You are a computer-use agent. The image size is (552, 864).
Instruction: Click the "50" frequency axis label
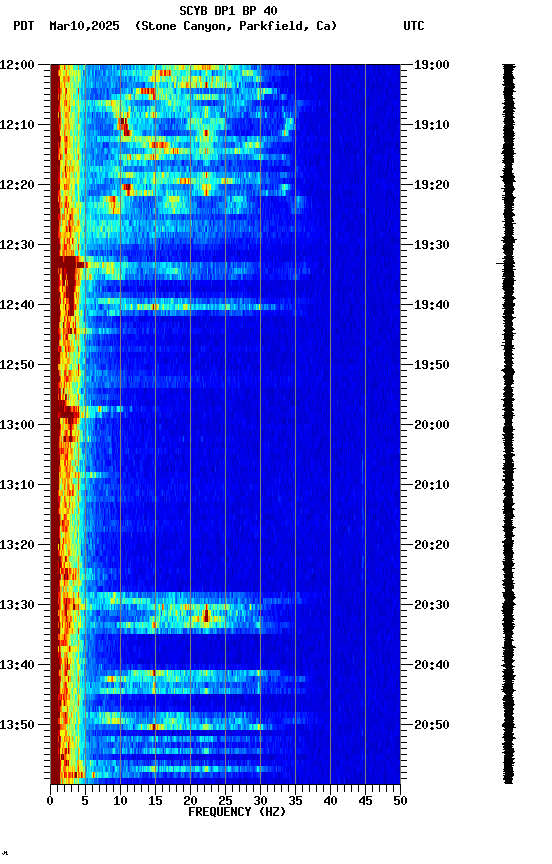pyautogui.click(x=400, y=801)
